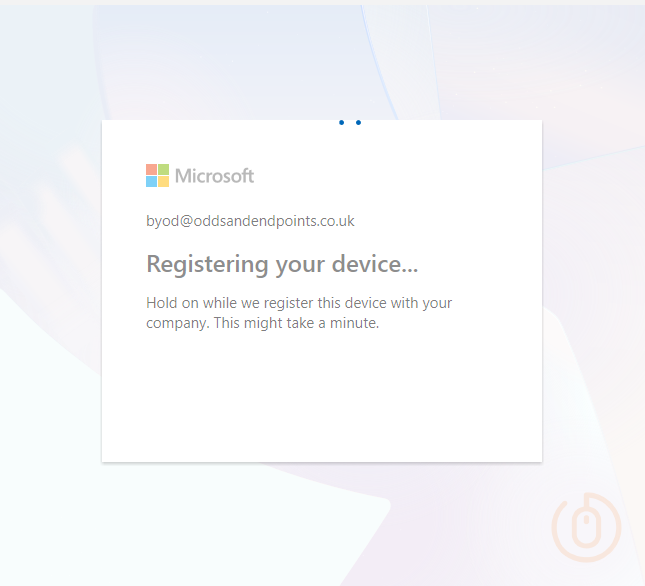This screenshot has width=645, height=586.
Task: Click the blue square of Microsoft logo
Action: click(151, 182)
